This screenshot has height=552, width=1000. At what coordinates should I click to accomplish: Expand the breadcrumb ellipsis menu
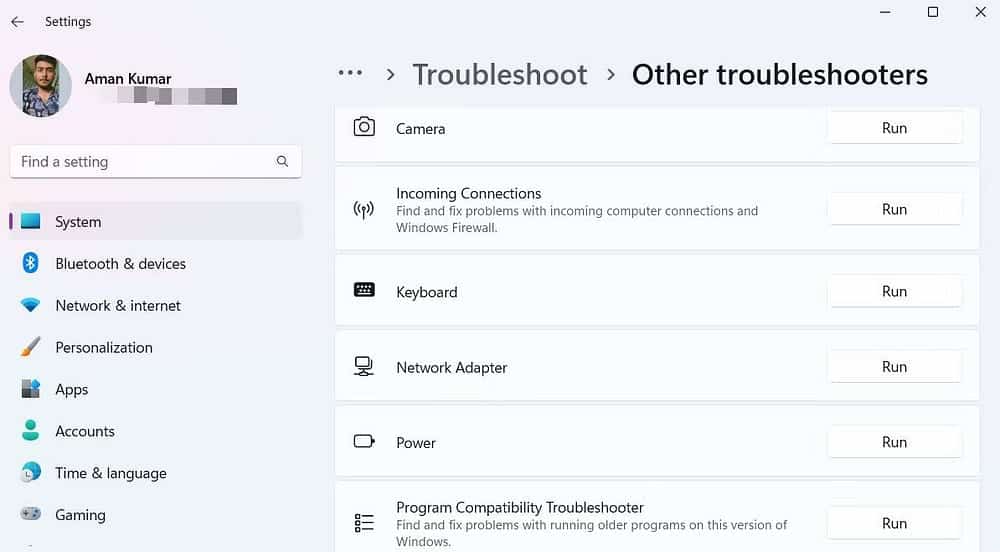[x=350, y=74]
